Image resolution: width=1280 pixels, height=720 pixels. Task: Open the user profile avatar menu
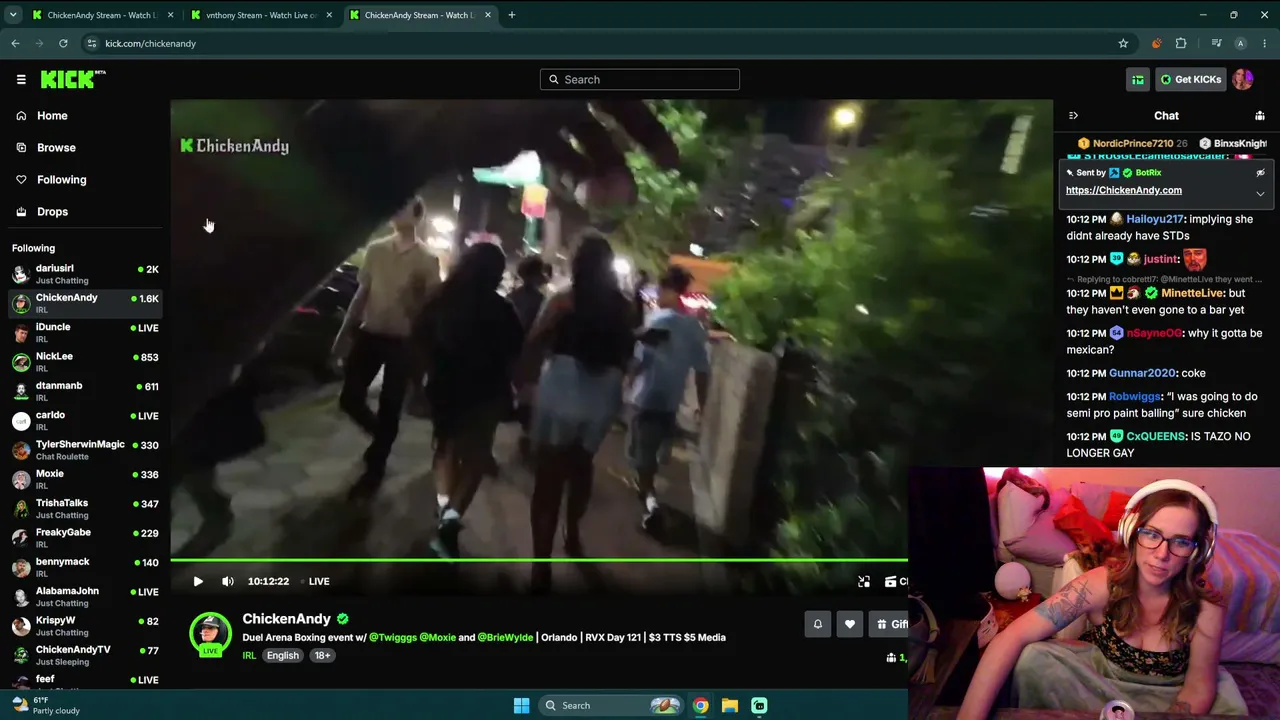click(1243, 79)
